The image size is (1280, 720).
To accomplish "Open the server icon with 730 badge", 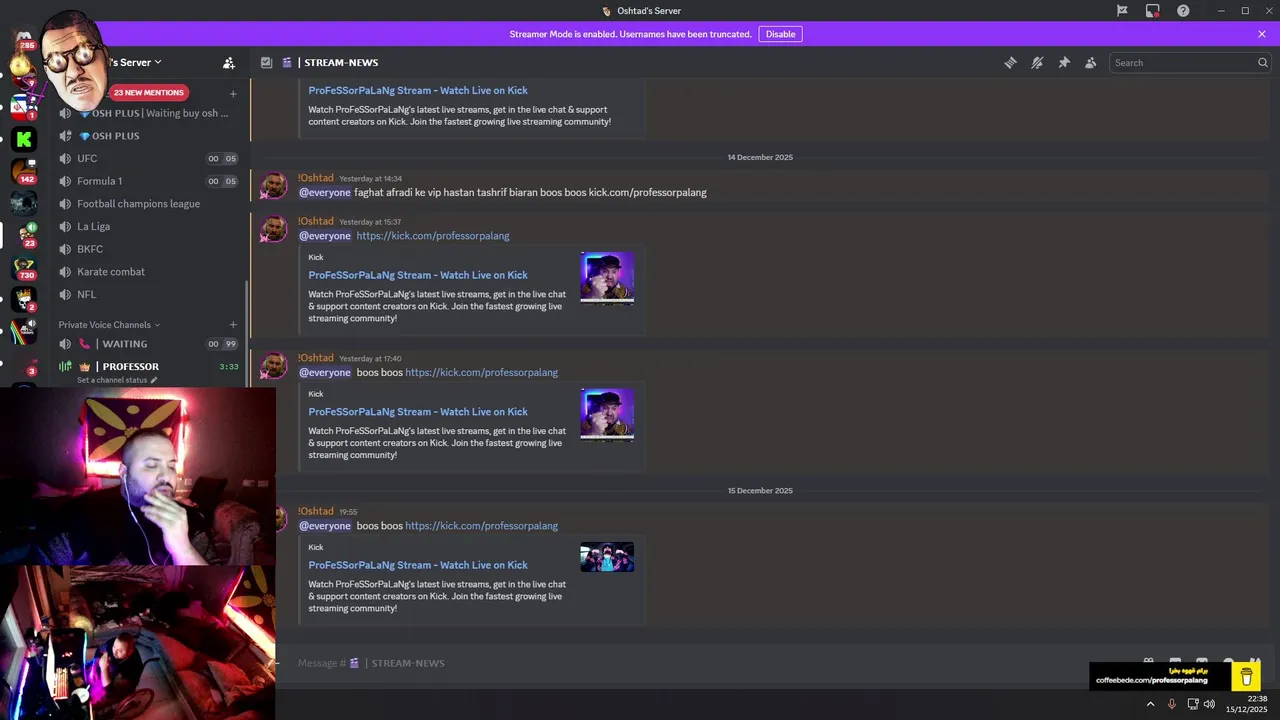I will coord(24,267).
